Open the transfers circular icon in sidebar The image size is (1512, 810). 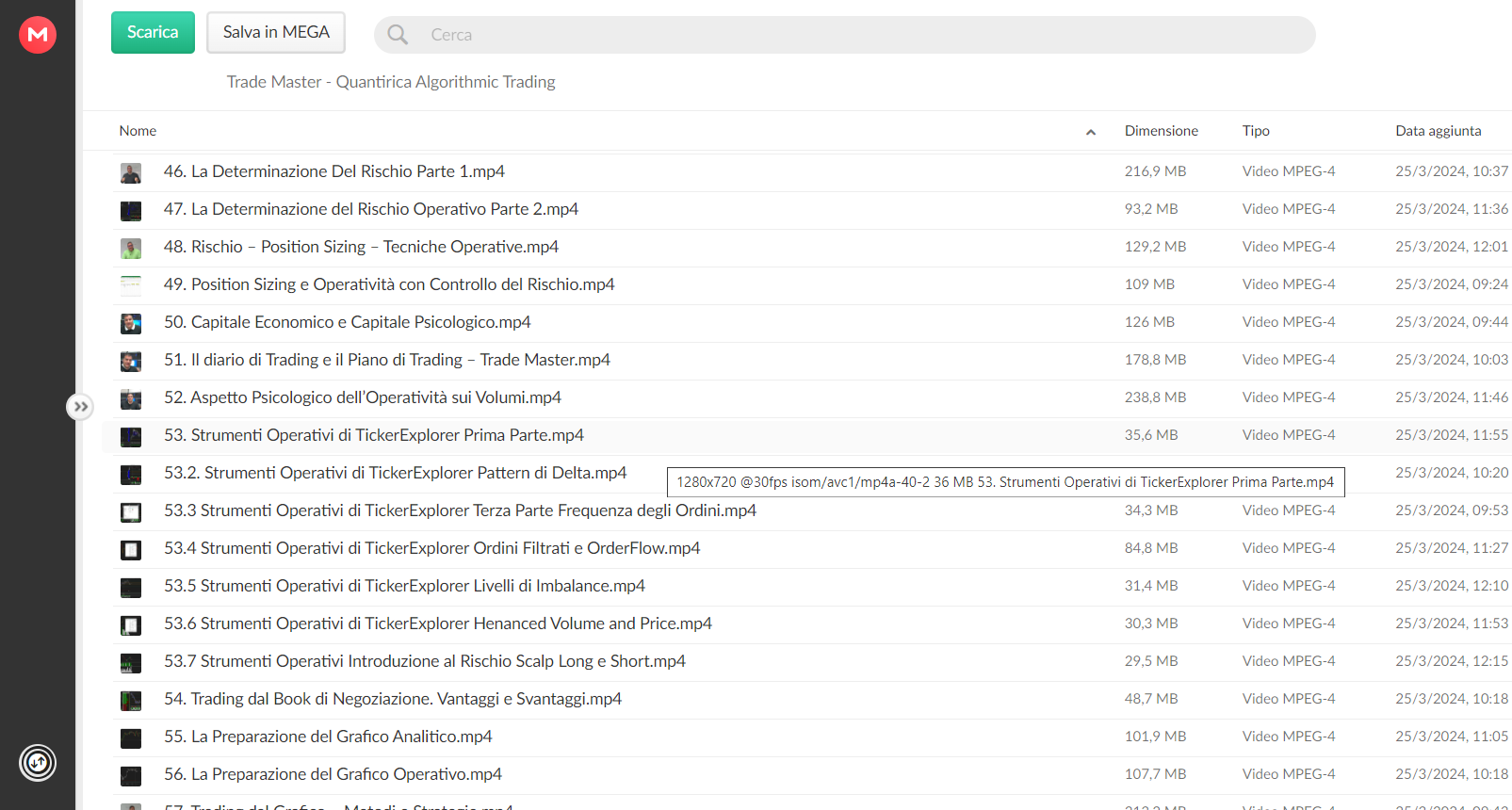click(38, 763)
